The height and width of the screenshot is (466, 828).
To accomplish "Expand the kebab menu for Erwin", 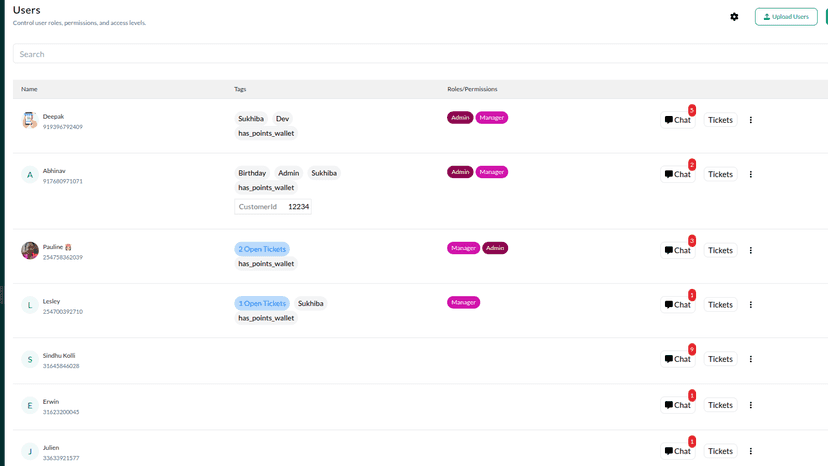I will (750, 405).
